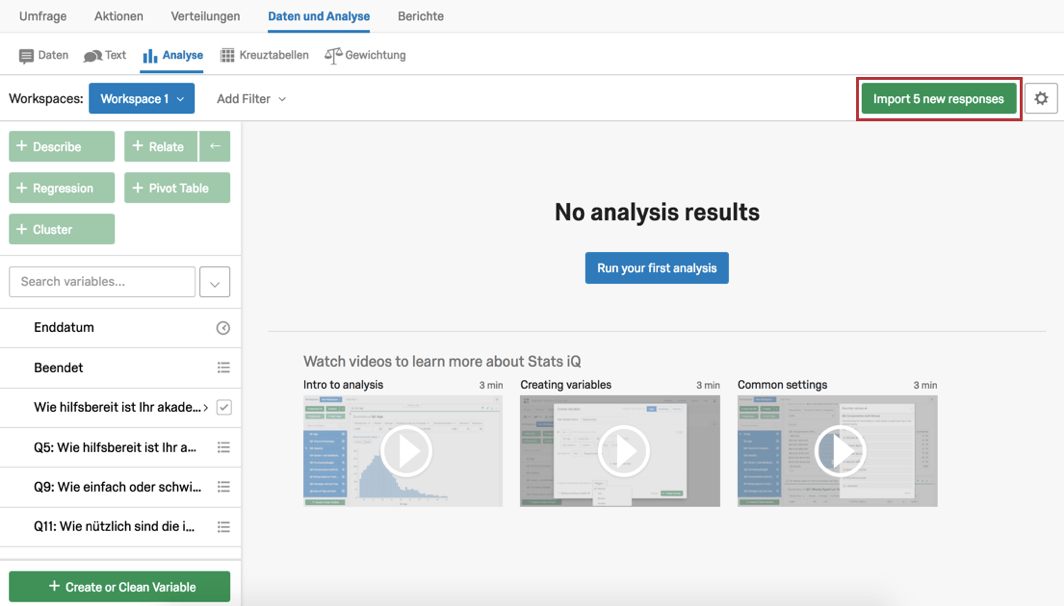This screenshot has height=606, width=1064.
Task: Open the Gewichtung sub-tab with scale icon
Action: [x=365, y=55]
